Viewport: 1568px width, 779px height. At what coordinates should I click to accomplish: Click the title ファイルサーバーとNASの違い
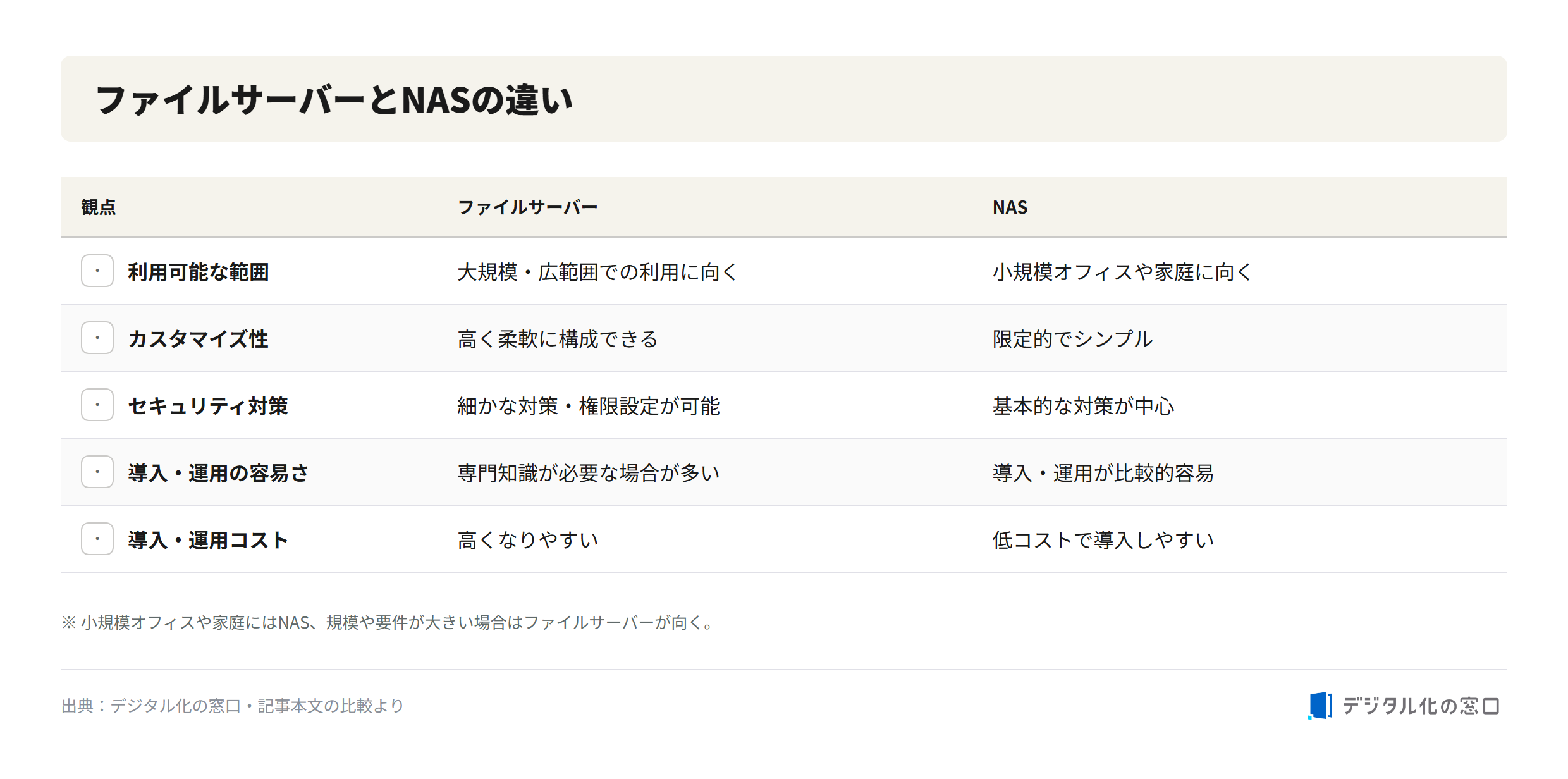pyautogui.click(x=333, y=100)
